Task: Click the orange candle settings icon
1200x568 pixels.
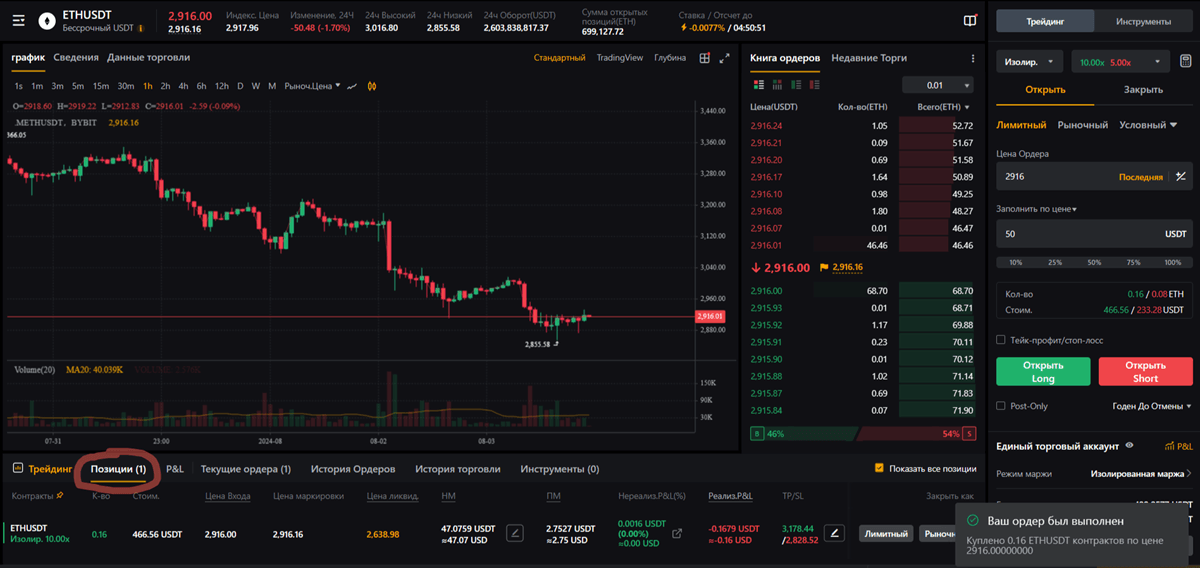Action: 371,86
